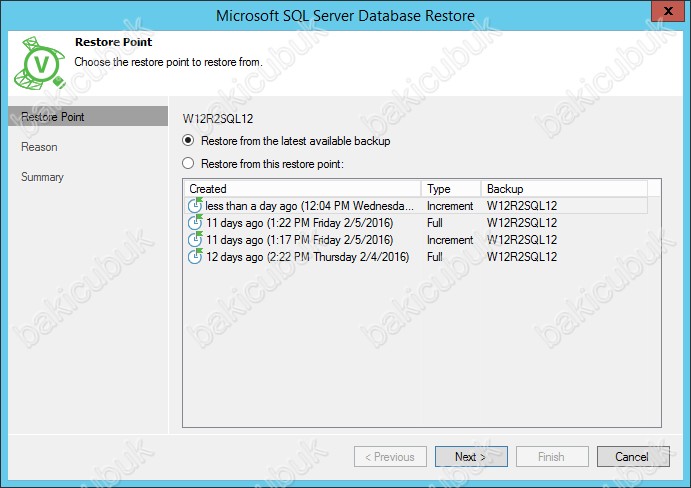691x488 pixels.
Task: Click Increment type cell in 12:04 PM row
Action: [x=450, y=206]
